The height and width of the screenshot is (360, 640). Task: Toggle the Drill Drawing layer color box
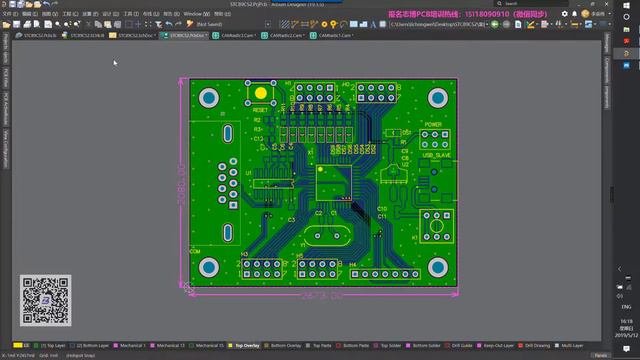[x=520, y=346]
